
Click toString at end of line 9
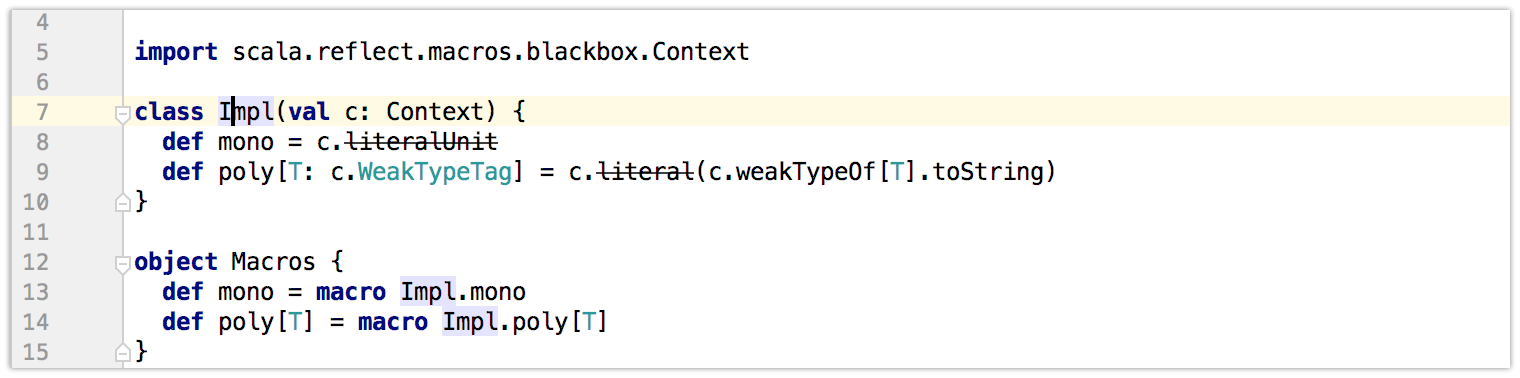(988, 172)
